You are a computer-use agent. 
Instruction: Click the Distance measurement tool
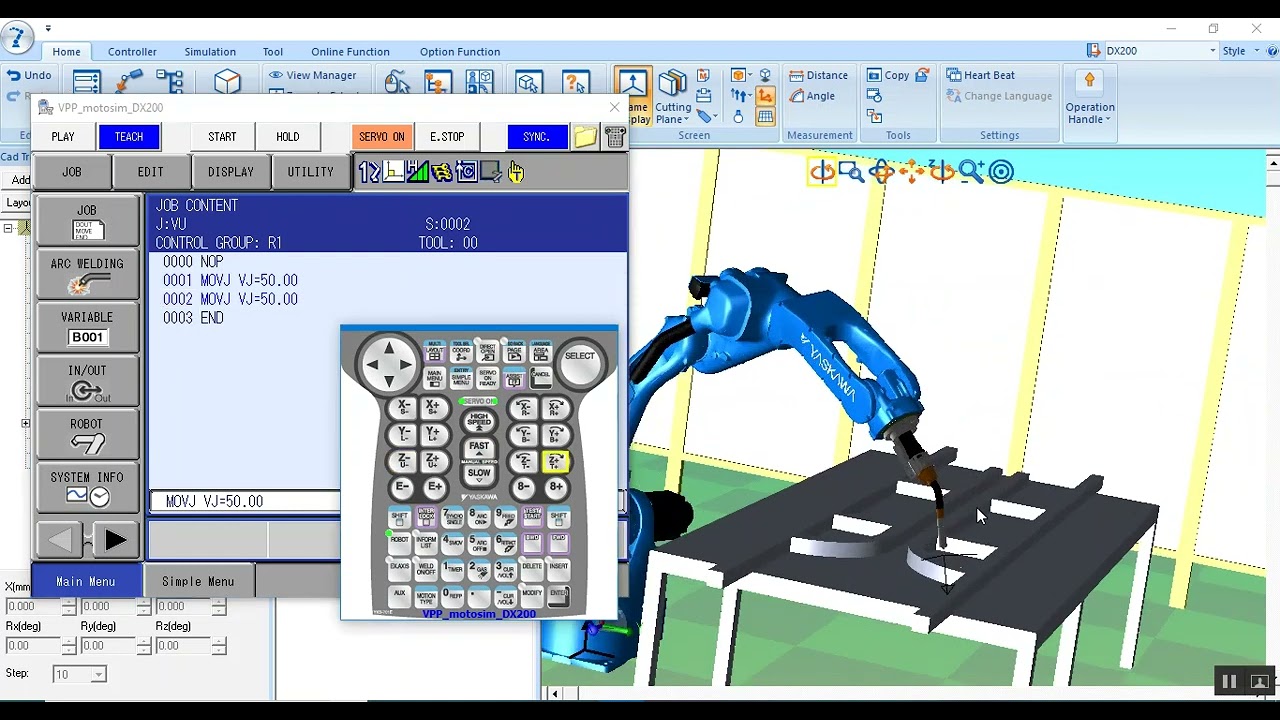click(x=818, y=75)
